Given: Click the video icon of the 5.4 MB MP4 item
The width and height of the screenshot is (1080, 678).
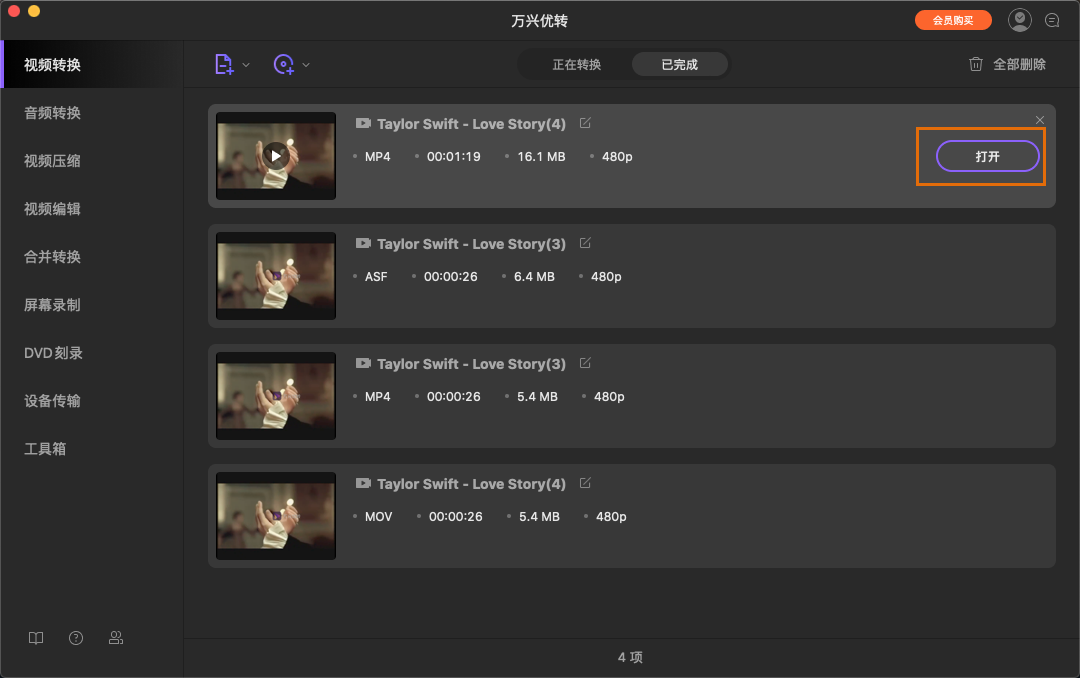Looking at the screenshot, I should [x=363, y=363].
